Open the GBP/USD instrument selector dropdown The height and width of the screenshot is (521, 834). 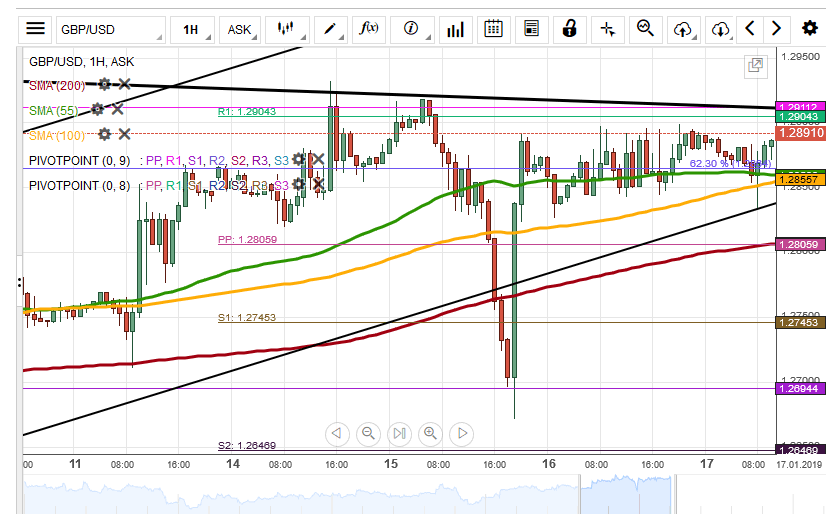coord(110,29)
